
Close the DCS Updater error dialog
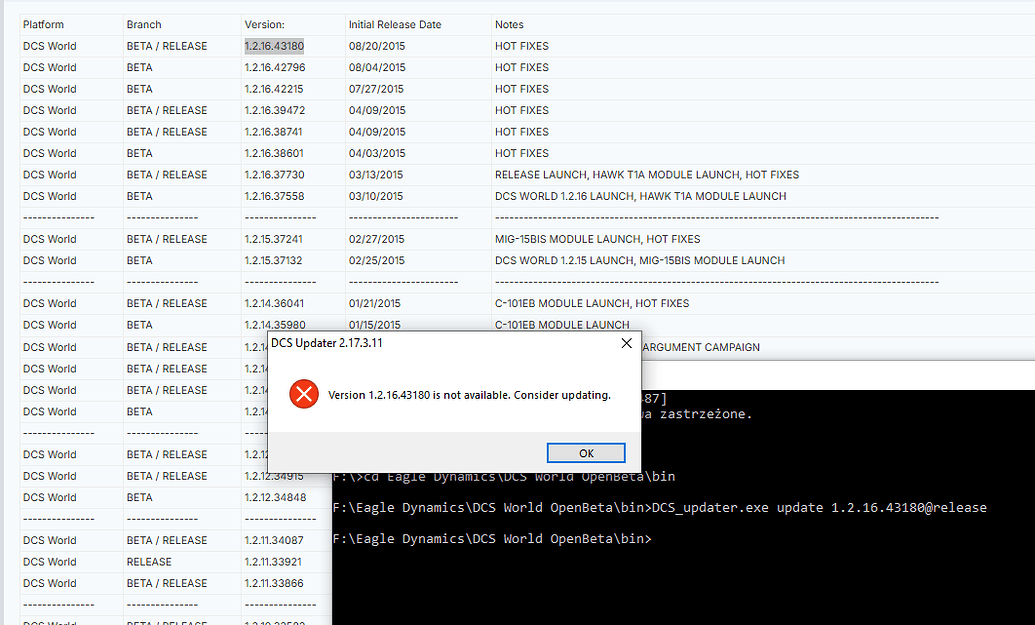coord(626,343)
